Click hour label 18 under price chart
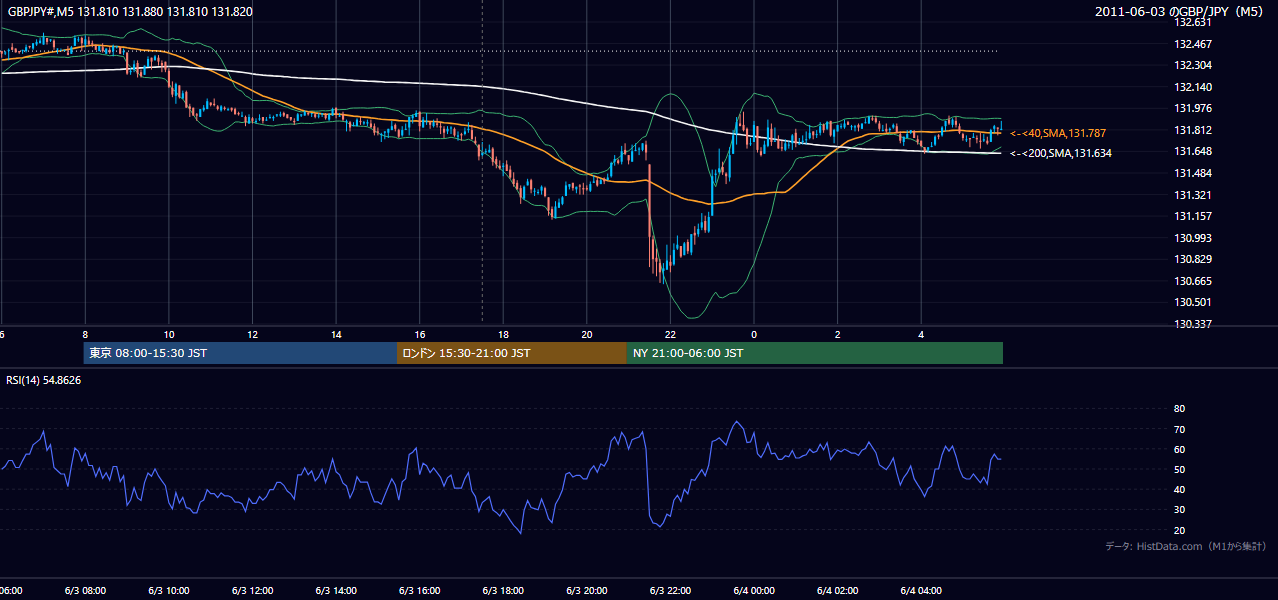Screen dimensions: 1278x600 point(503,335)
